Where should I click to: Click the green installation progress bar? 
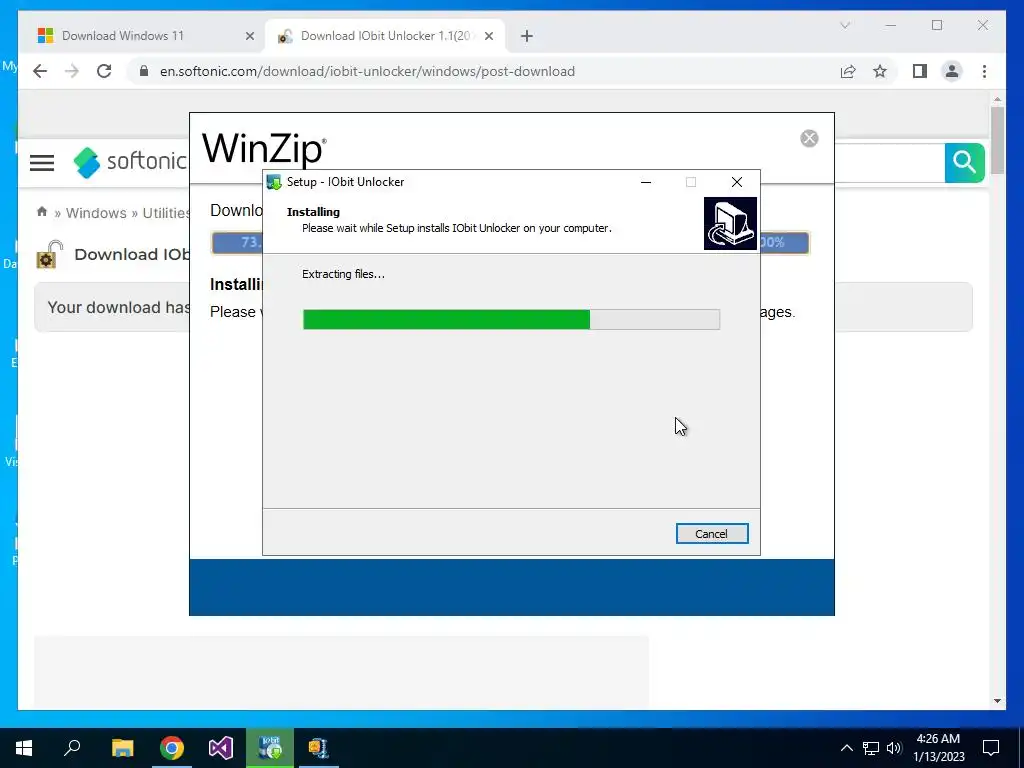click(x=511, y=319)
